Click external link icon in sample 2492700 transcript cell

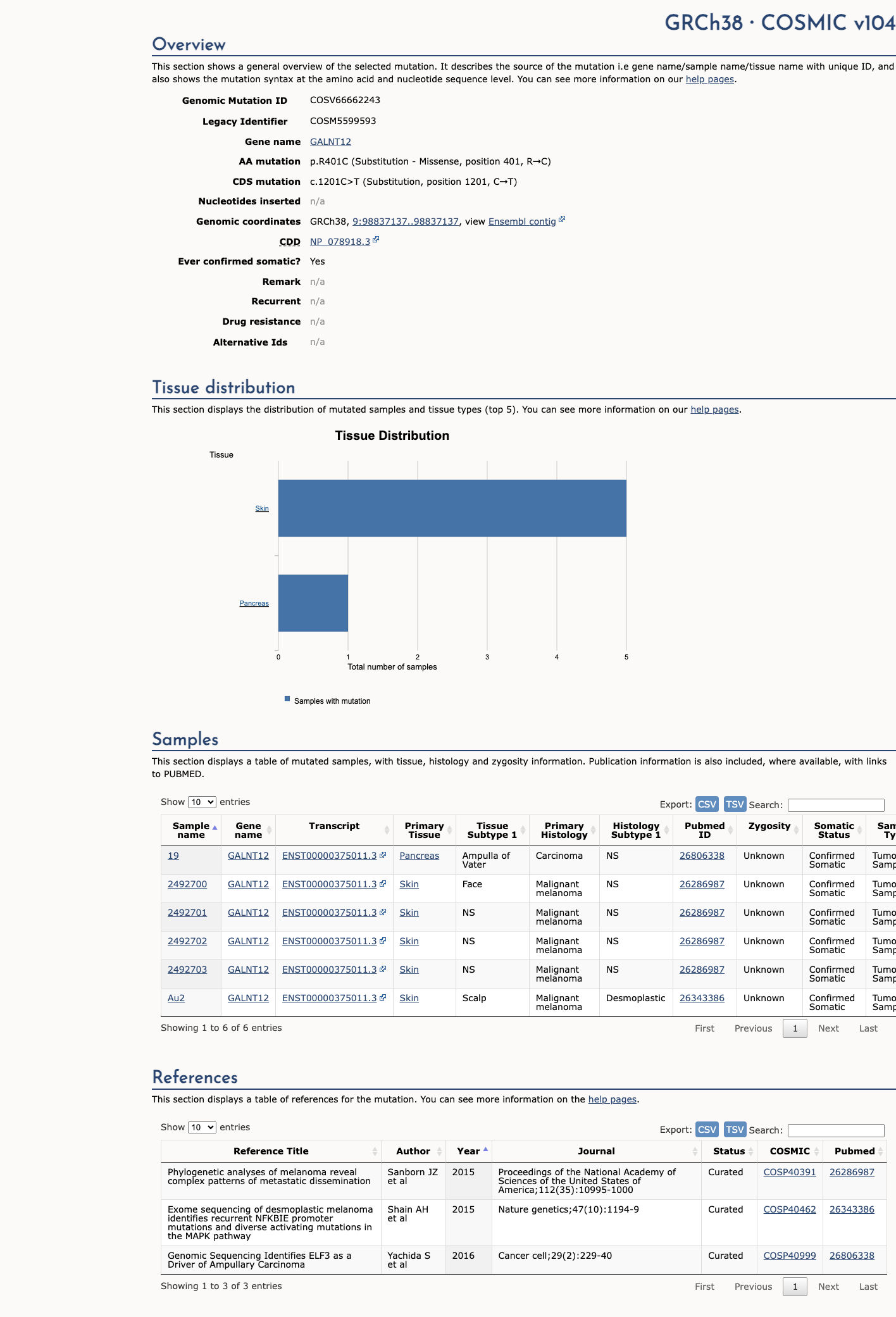tap(383, 883)
